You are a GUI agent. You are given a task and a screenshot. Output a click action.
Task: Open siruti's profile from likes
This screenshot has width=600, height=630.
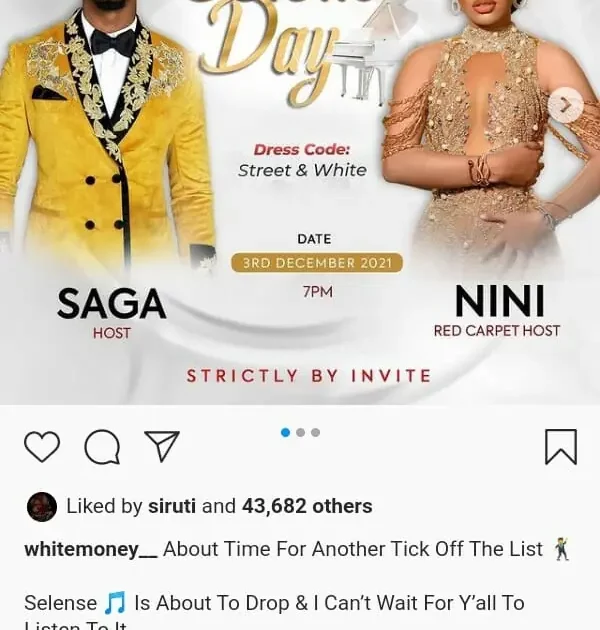[x=172, y=506]
